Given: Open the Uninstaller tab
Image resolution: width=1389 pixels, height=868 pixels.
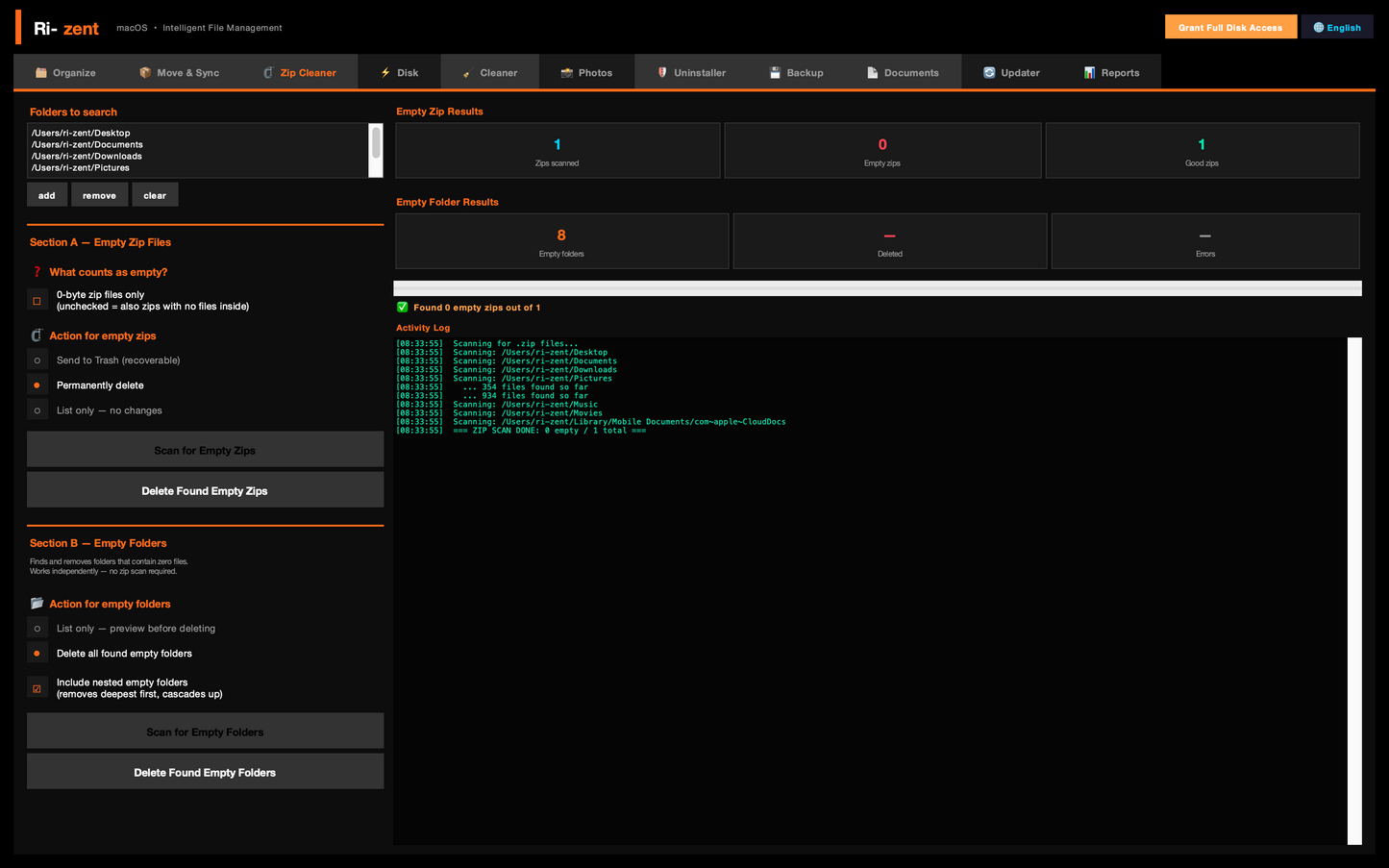Looking at the screenshot, I should click(x=691, y=72).
